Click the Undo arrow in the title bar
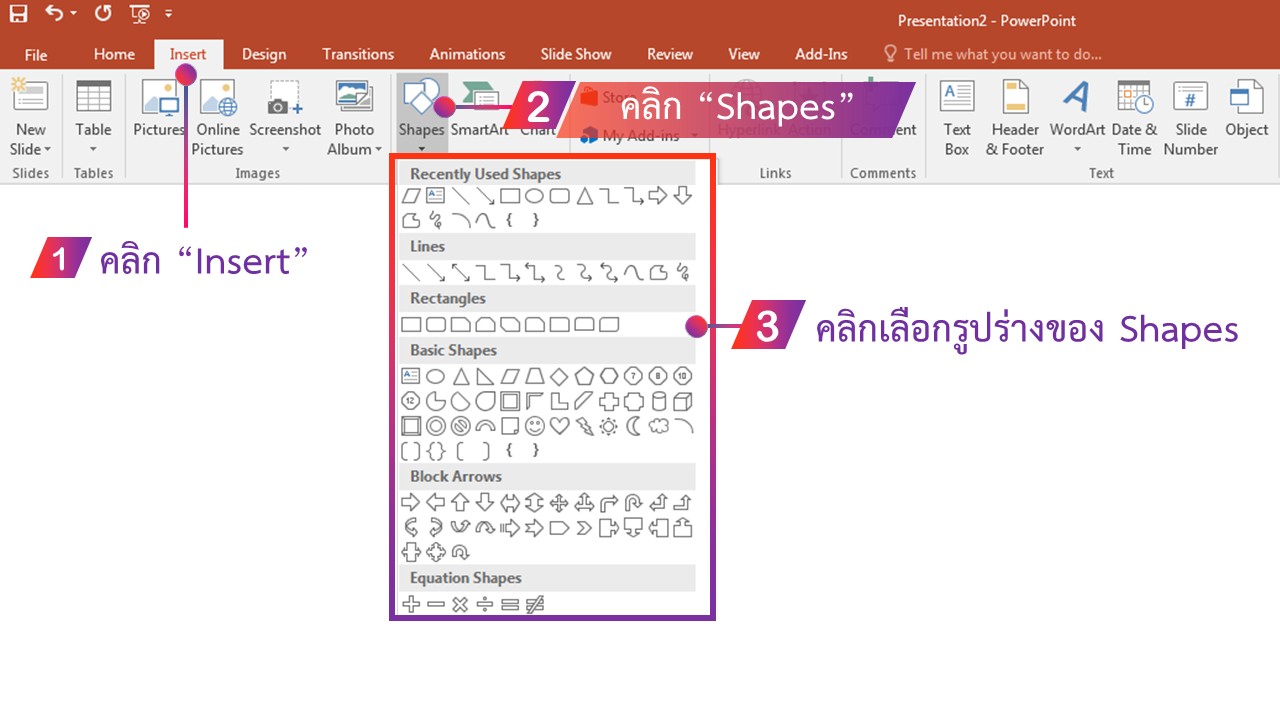This screenshot has width=1280, height=720. (x=54, y=14)
